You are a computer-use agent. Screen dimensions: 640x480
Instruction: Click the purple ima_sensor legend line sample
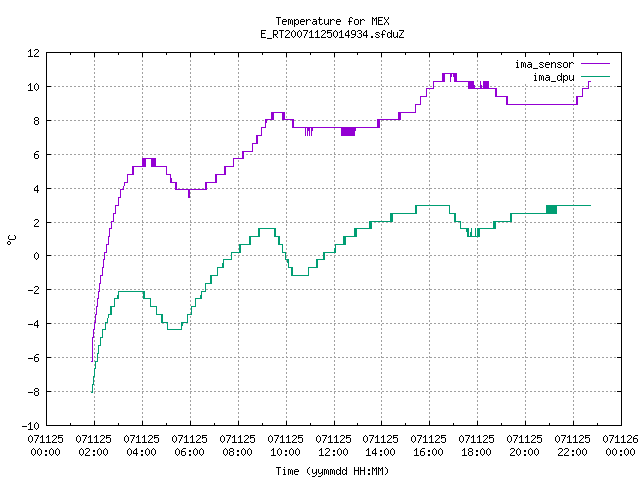click(x=596, y=64)
